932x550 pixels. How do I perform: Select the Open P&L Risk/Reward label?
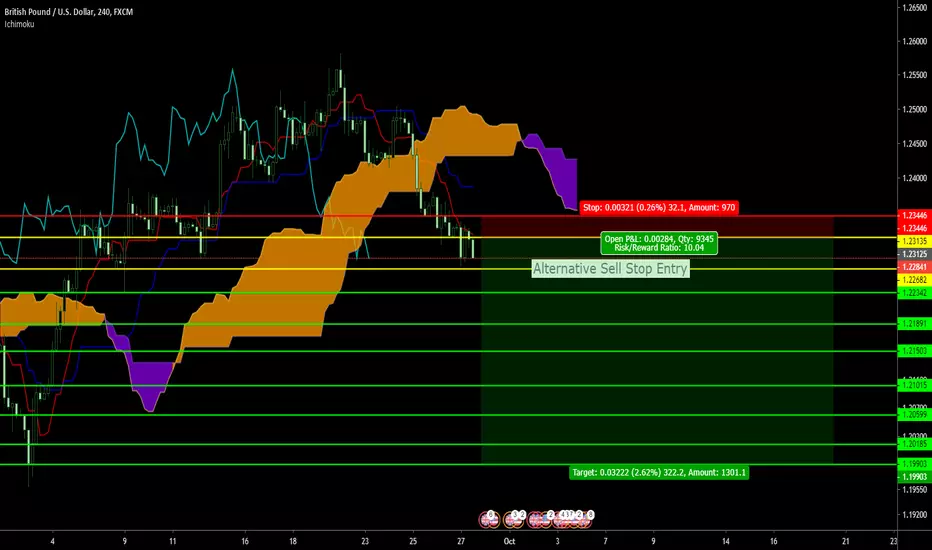click(659, 243)
